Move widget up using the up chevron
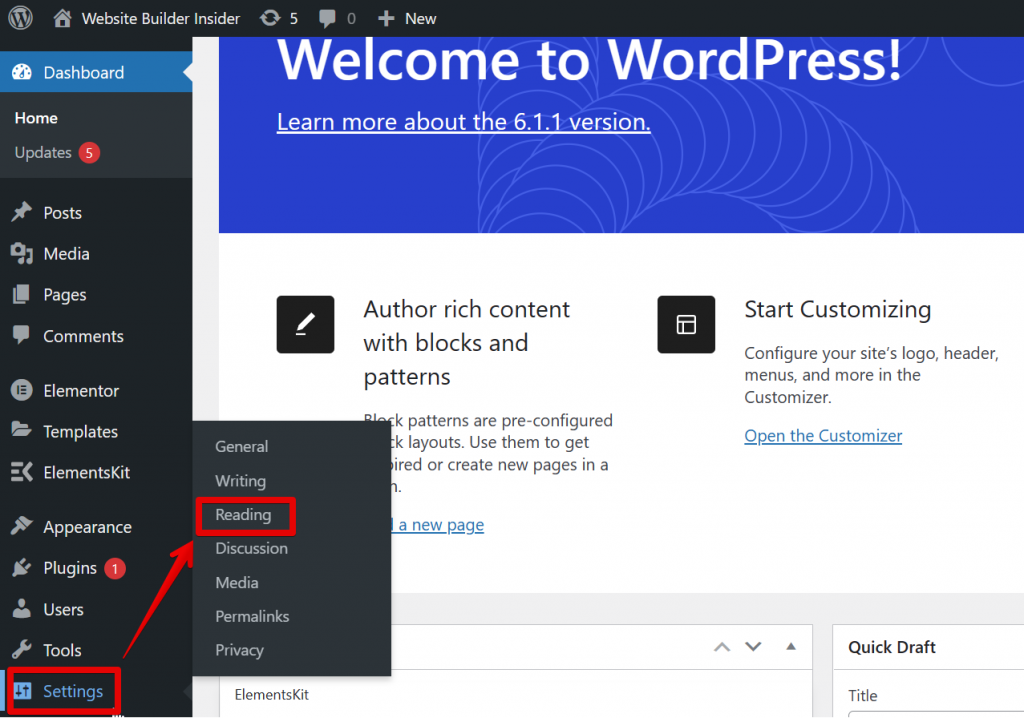 [x=722, y=647]
